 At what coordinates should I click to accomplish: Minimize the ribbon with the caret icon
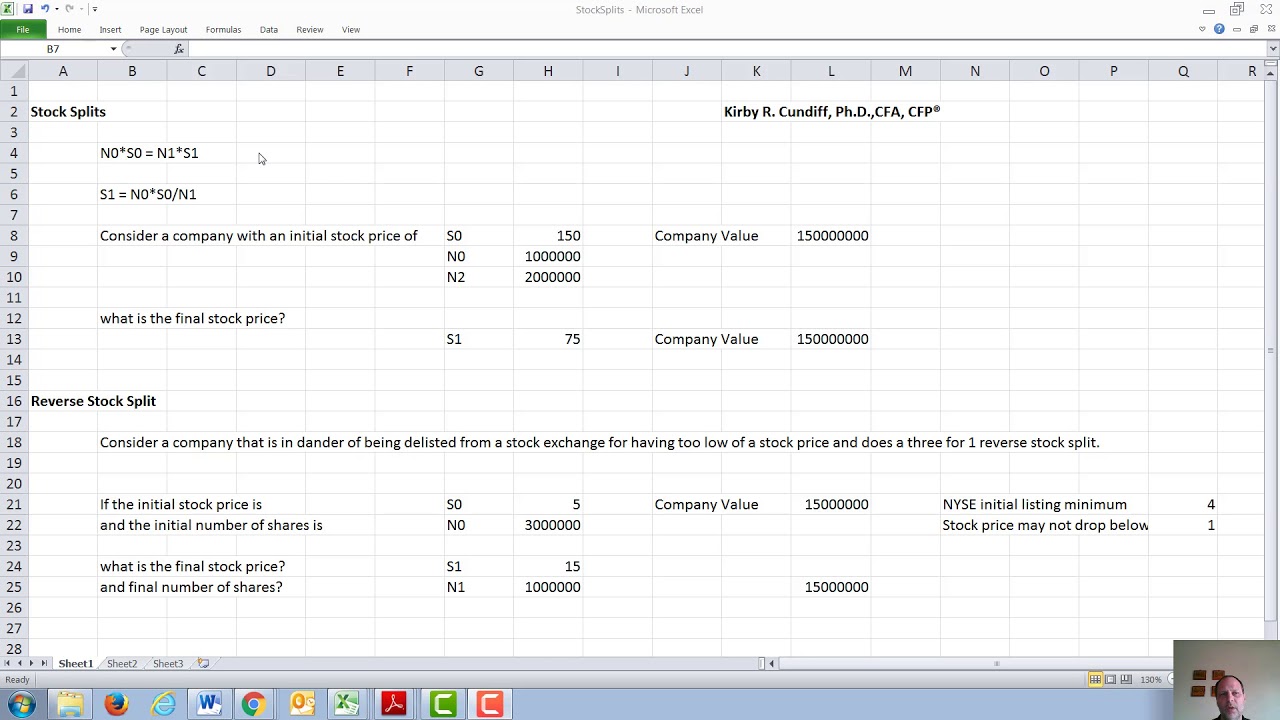1202,30
